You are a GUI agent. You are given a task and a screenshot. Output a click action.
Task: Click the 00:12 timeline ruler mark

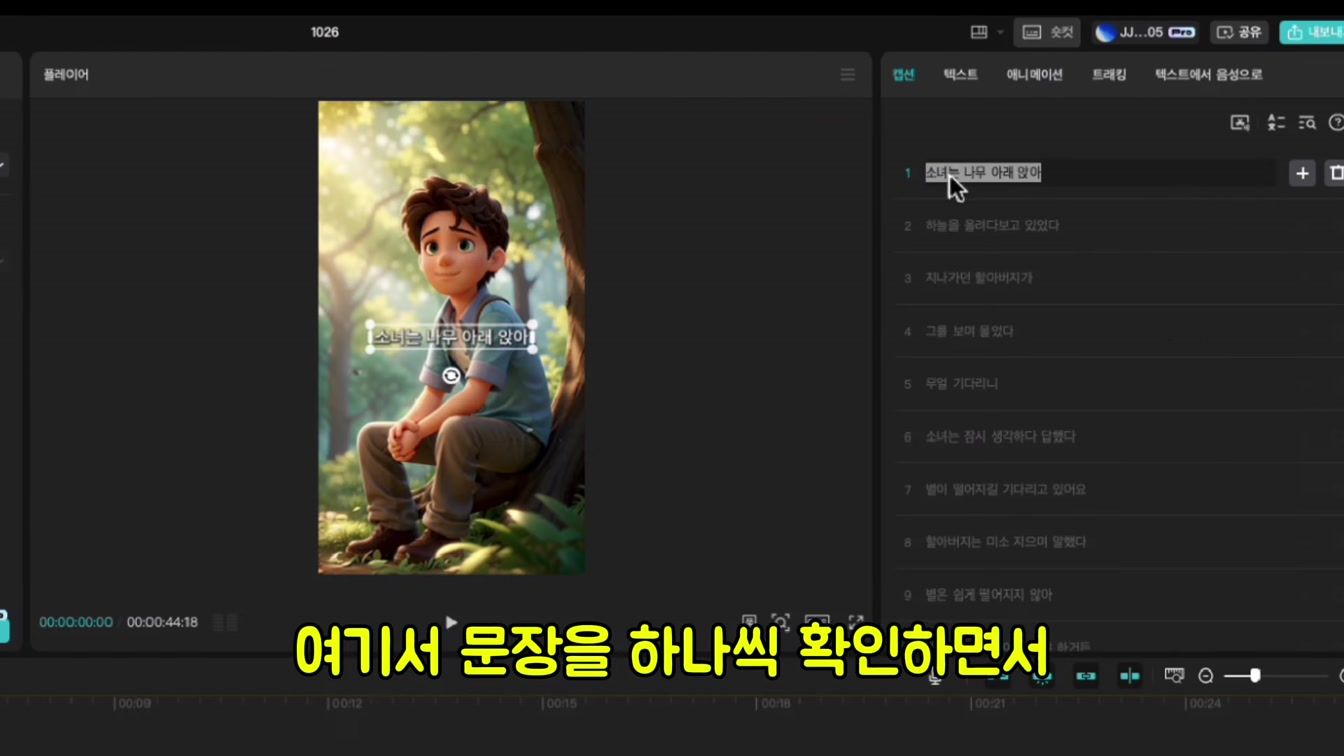pos(346,704)
